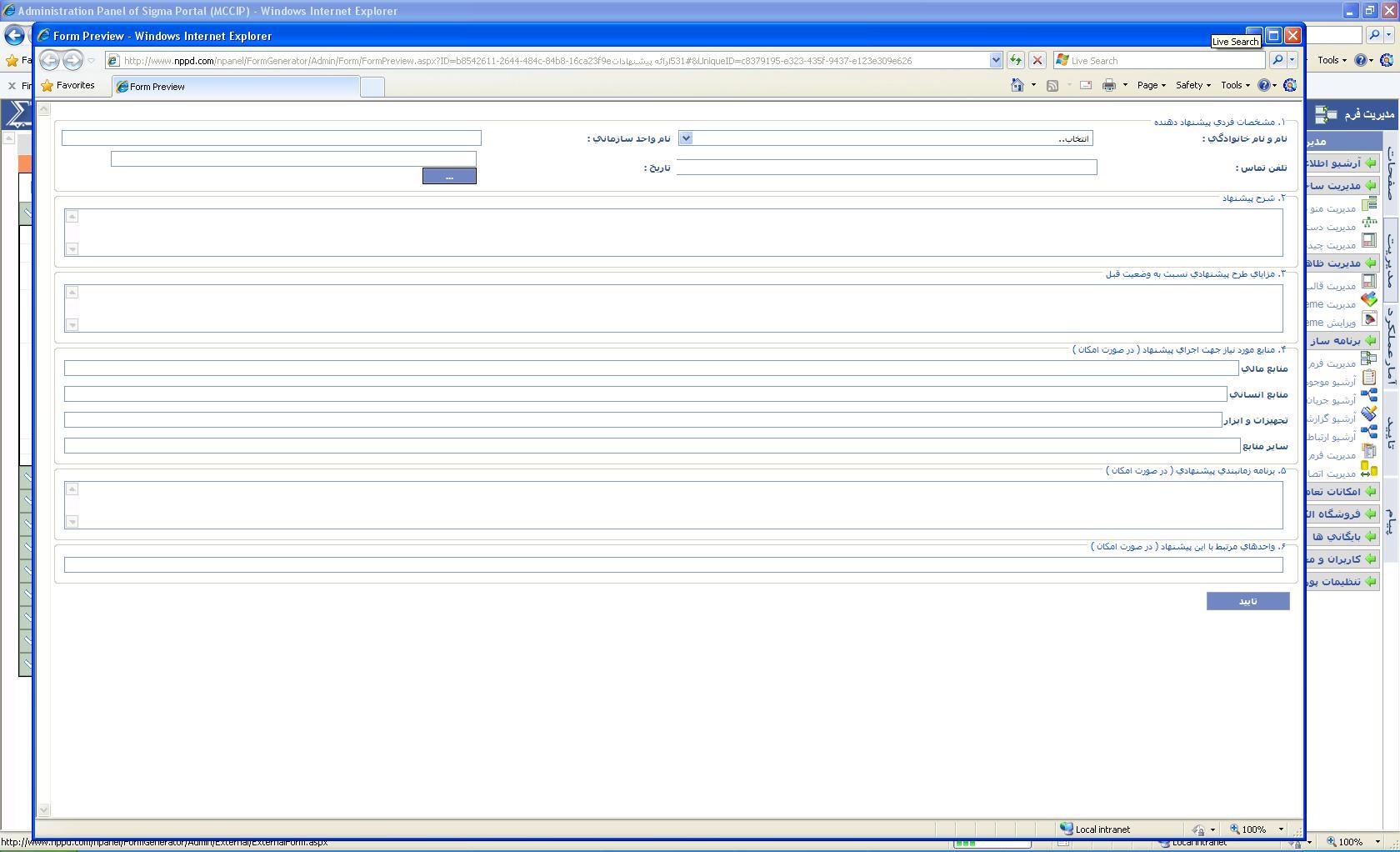
Task: Click the منابع مالی input field
Action: 652,368
